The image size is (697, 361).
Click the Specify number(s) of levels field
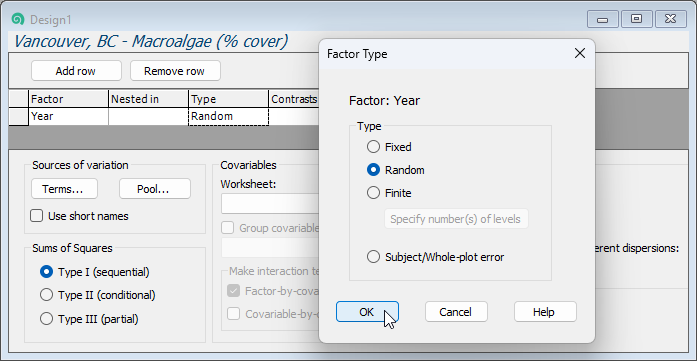pyautogui.click(x=456, y=219)
